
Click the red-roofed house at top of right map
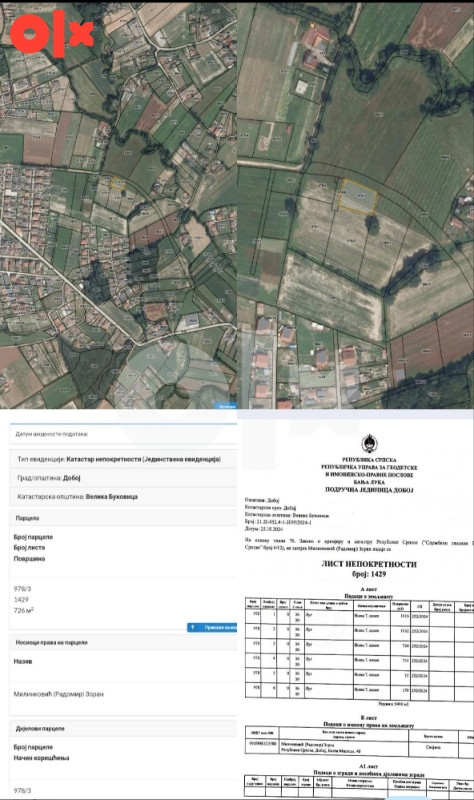[x=315, y=38]
